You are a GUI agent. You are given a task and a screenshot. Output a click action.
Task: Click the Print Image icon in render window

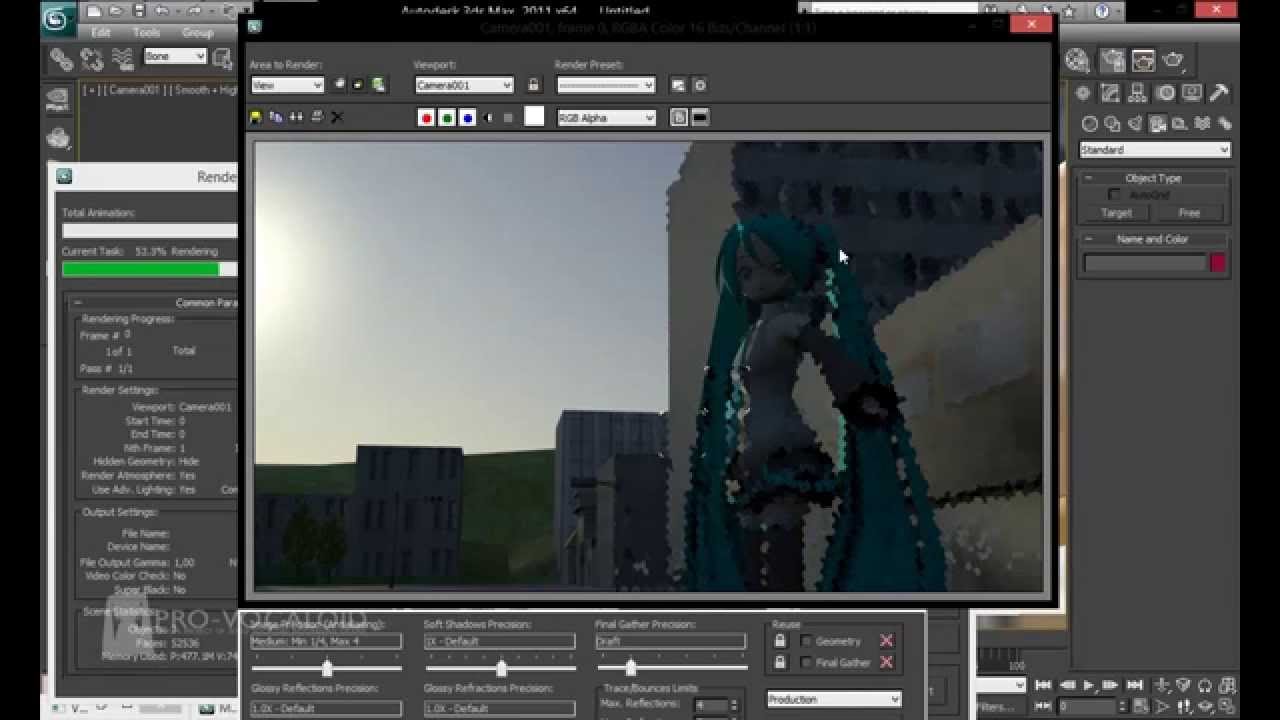tap(317, 117)
